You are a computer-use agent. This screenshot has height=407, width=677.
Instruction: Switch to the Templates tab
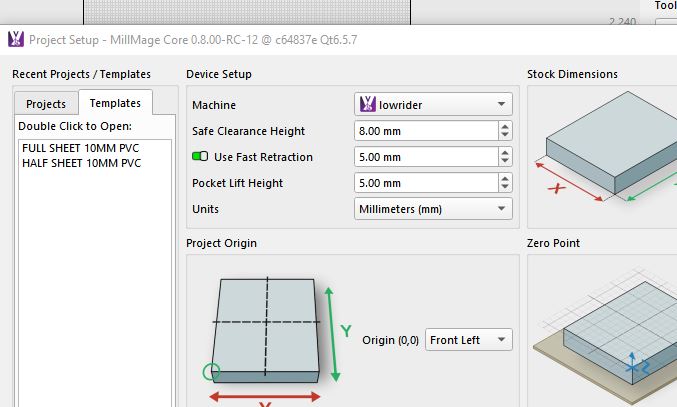click(x=115, y=103)
